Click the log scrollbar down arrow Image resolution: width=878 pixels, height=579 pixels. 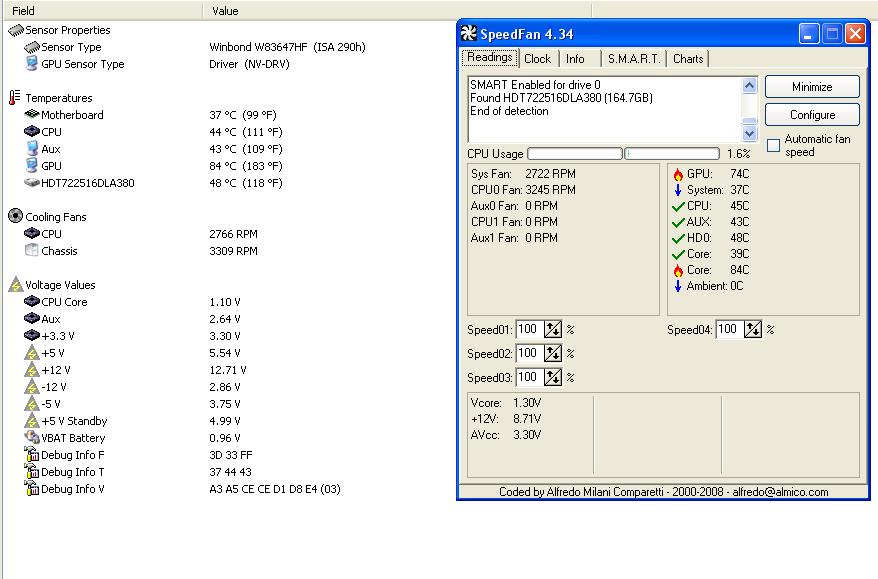749,133
